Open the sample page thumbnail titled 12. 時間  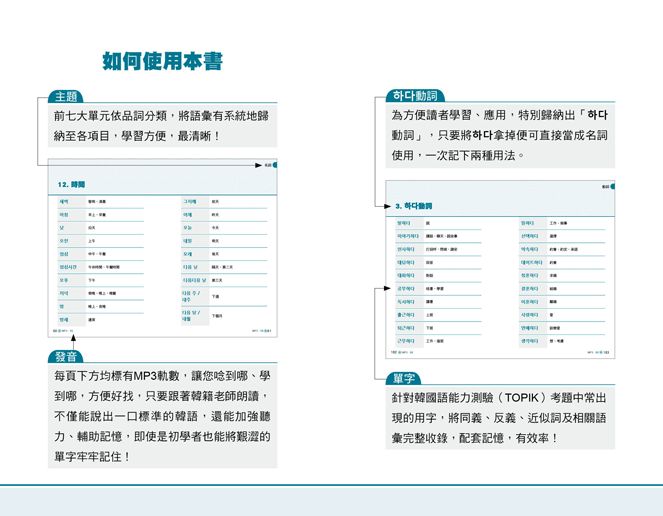[162, 248]
